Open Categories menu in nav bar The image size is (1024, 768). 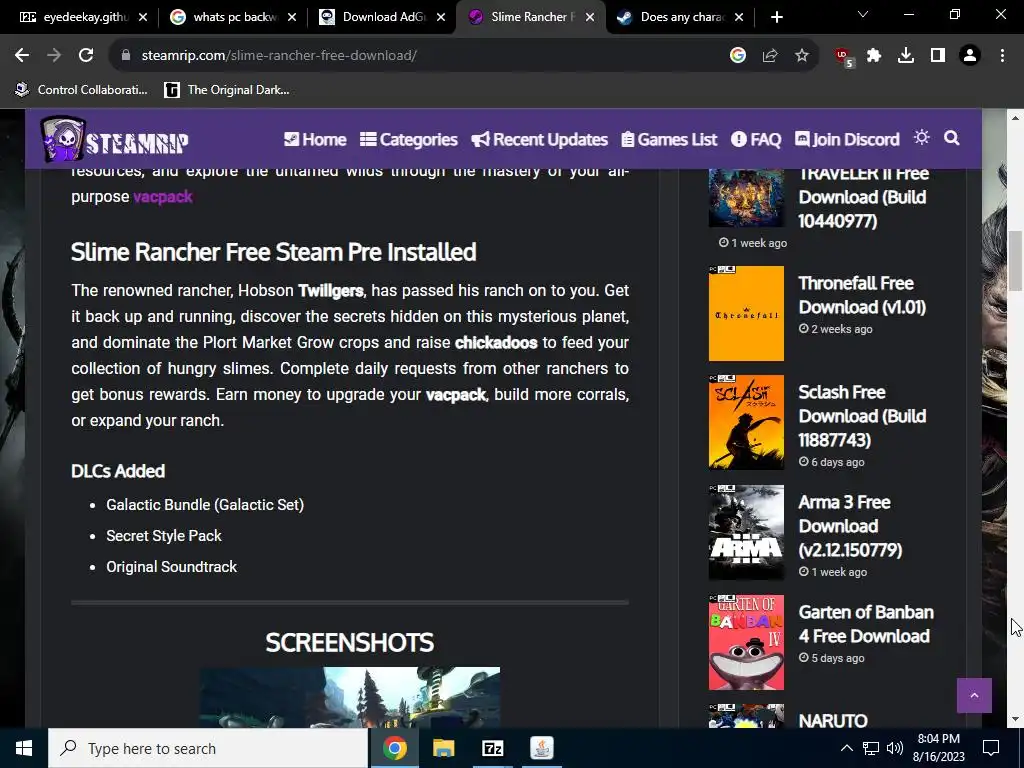[409, 139]
